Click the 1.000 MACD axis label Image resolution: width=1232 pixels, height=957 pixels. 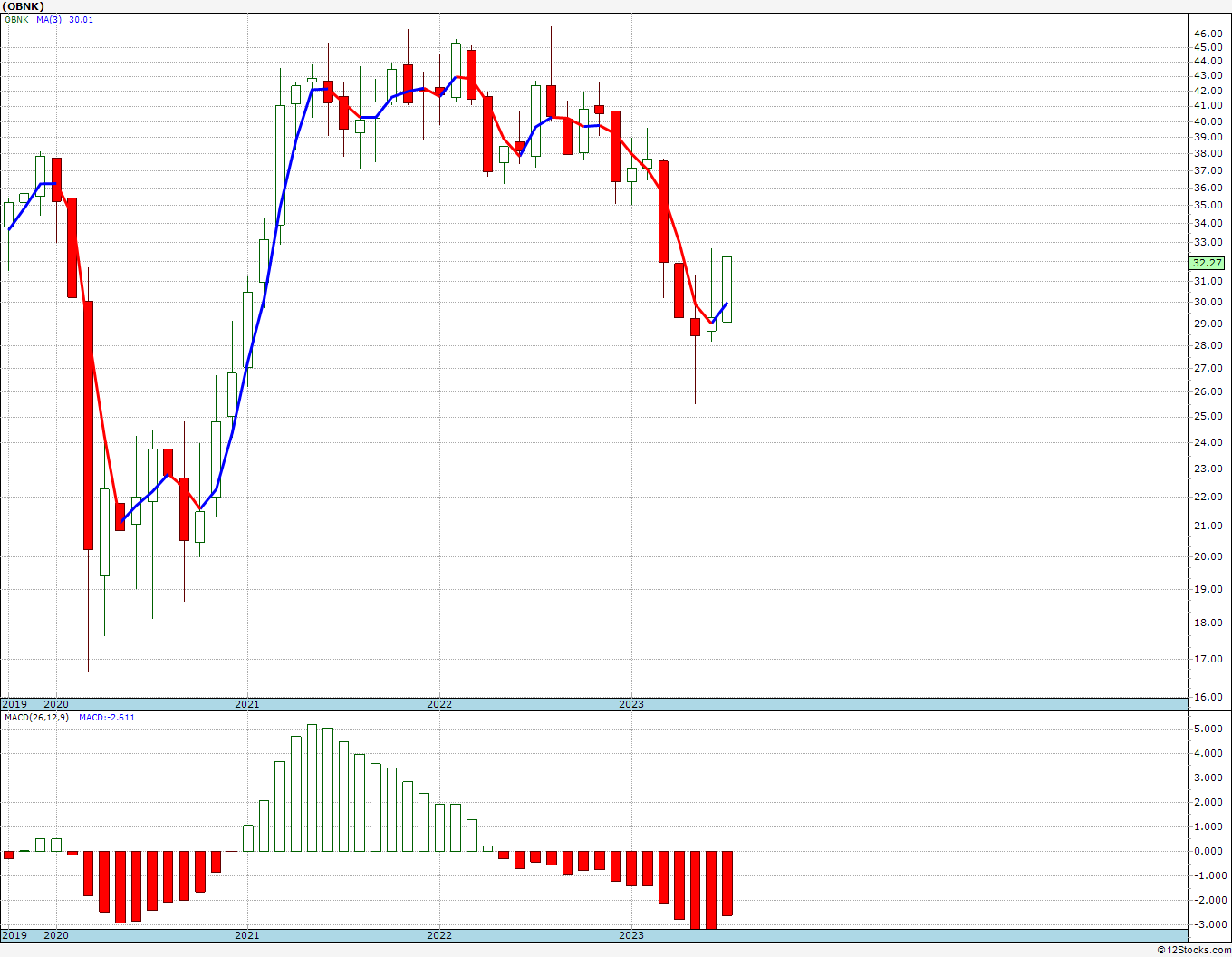pos(1208,826)
